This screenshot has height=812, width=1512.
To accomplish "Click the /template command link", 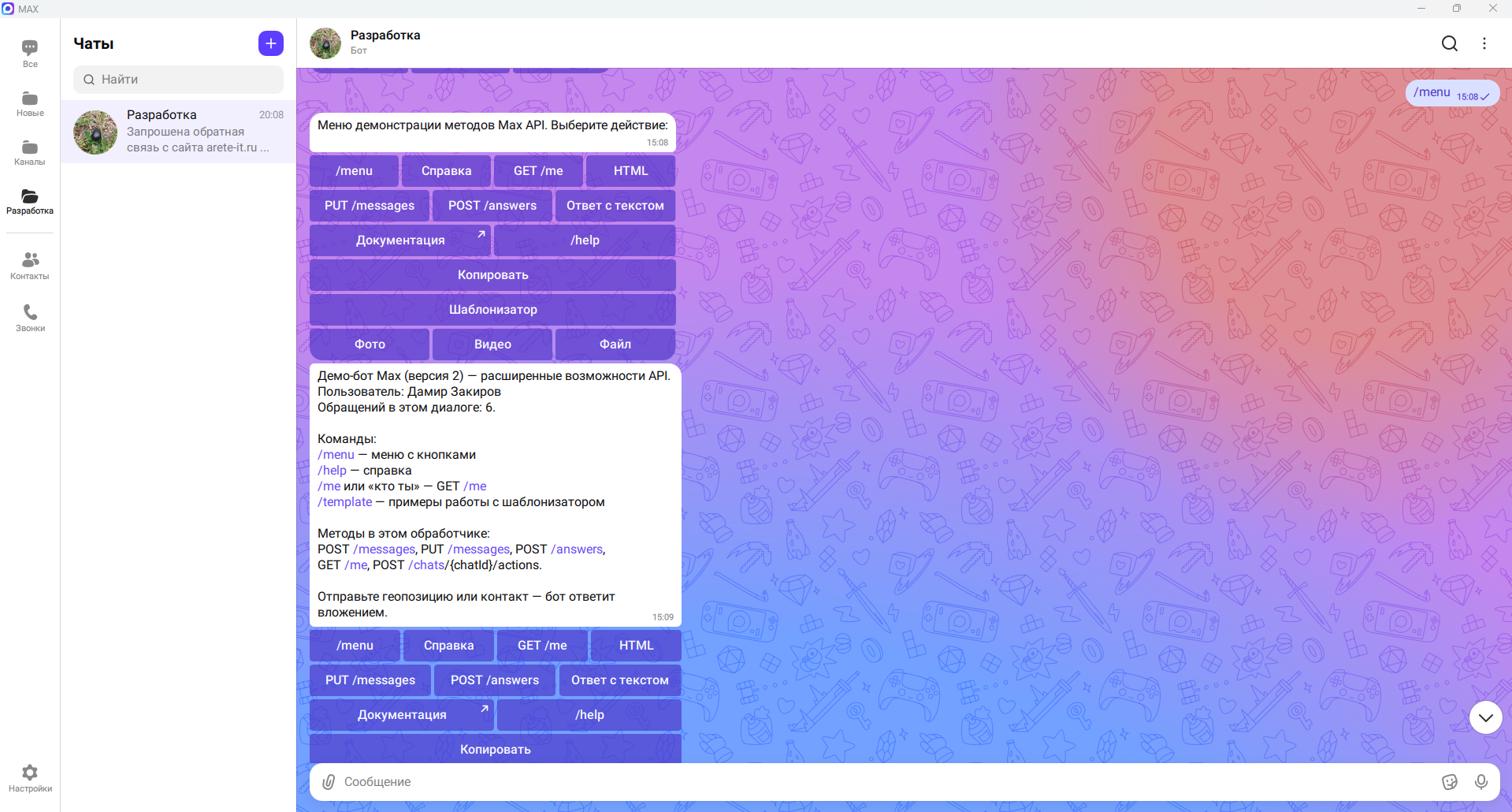I will point(345,502).
